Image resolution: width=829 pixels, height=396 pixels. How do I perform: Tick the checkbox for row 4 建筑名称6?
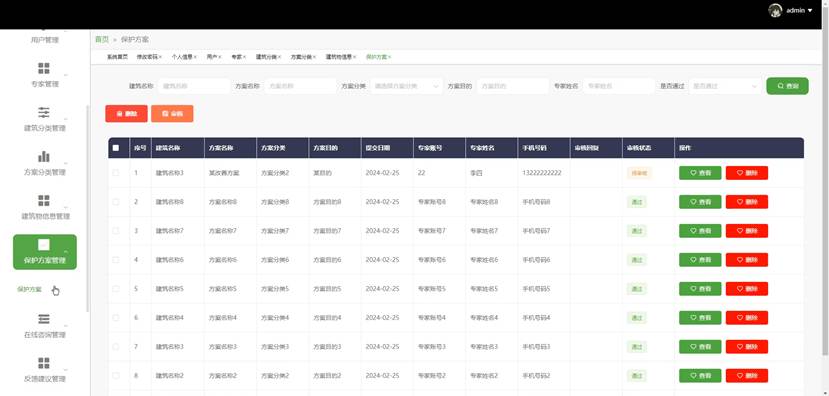[x=116, y=260]
